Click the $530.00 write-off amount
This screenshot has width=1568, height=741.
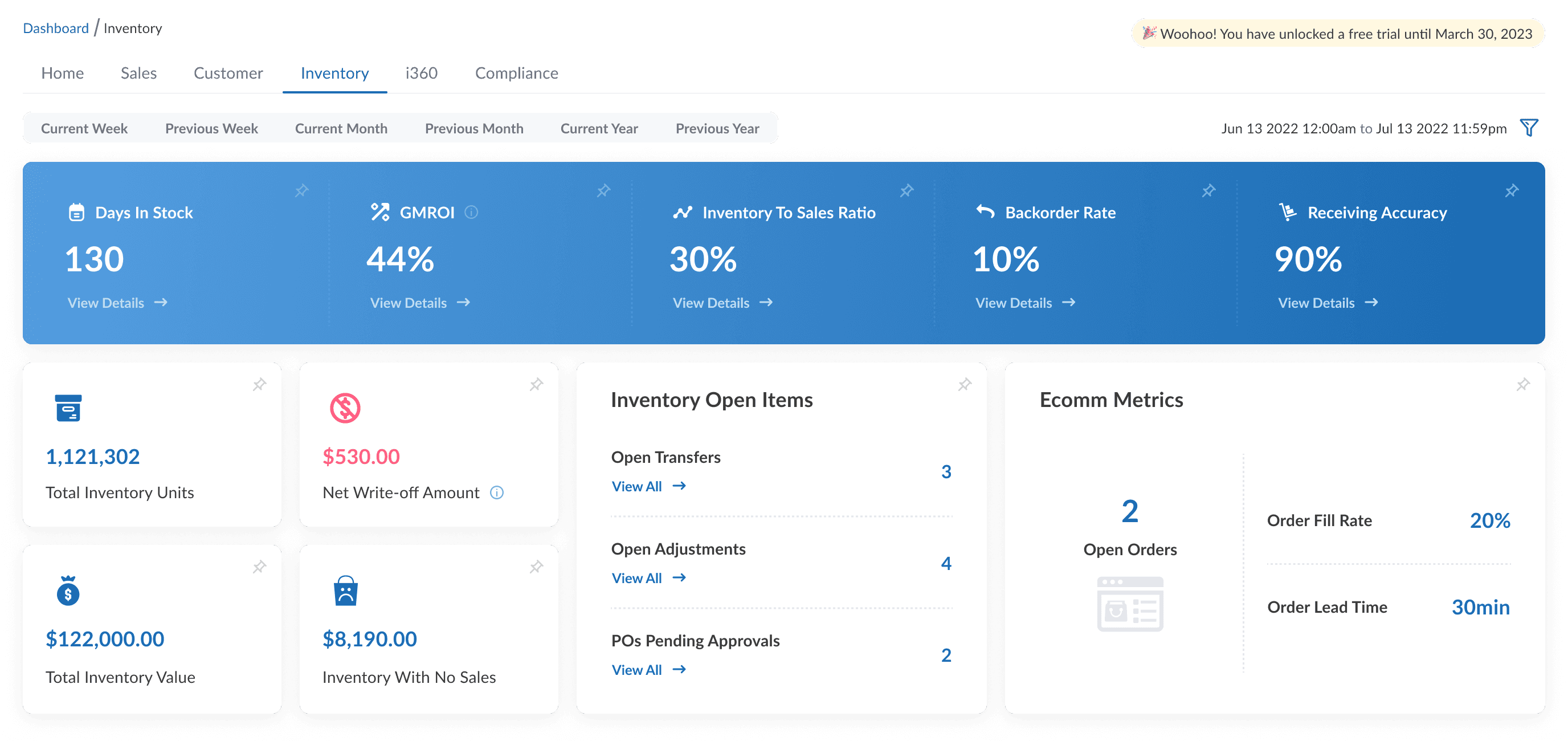[361, 457]
